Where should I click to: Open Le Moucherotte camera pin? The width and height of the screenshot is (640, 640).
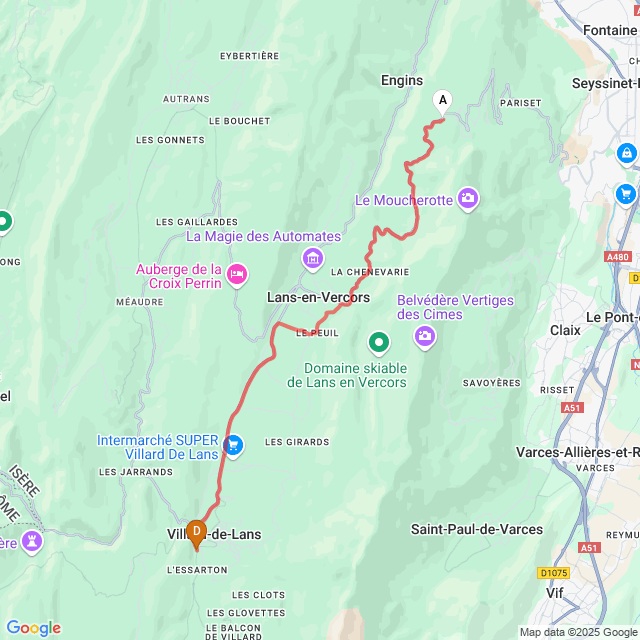468,199
